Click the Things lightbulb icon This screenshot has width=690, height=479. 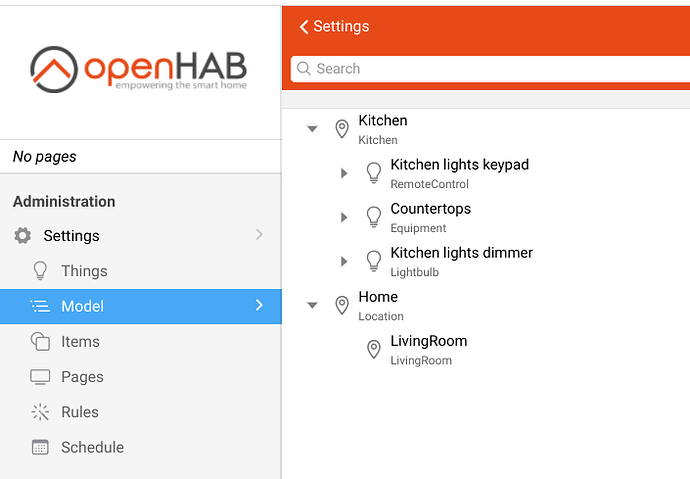41,271
